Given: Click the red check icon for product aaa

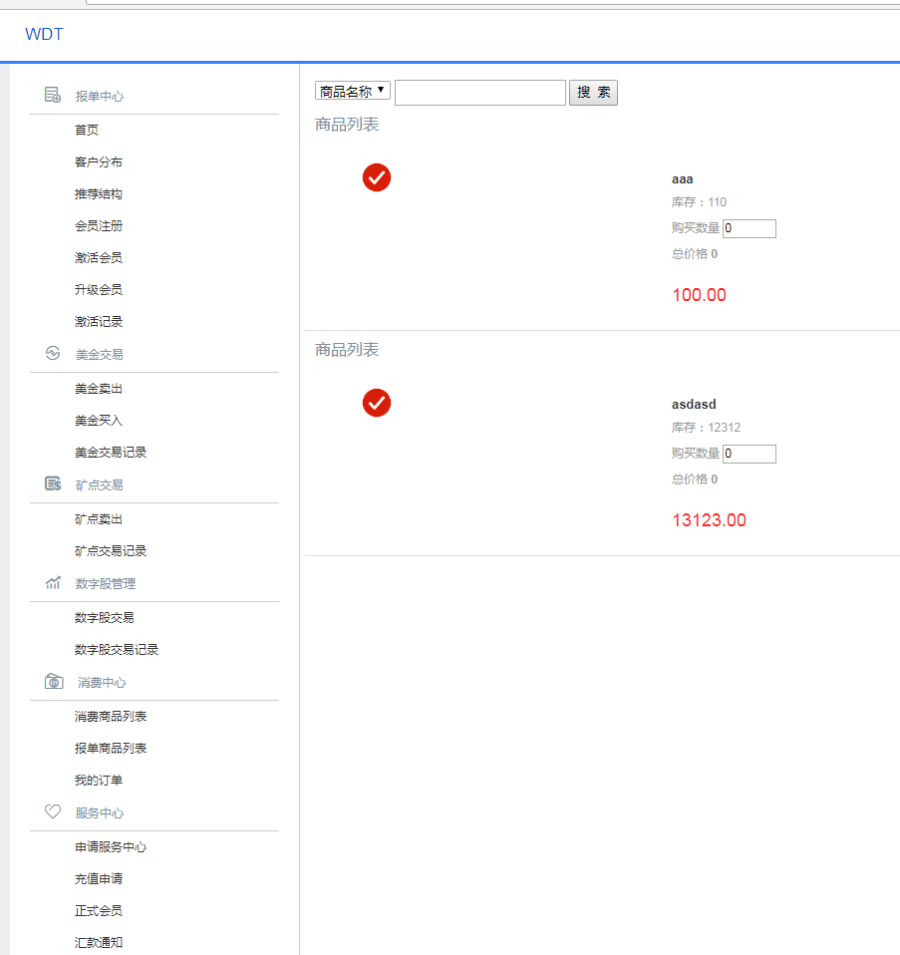Looking at the screenshot, I should coord(376,177).
